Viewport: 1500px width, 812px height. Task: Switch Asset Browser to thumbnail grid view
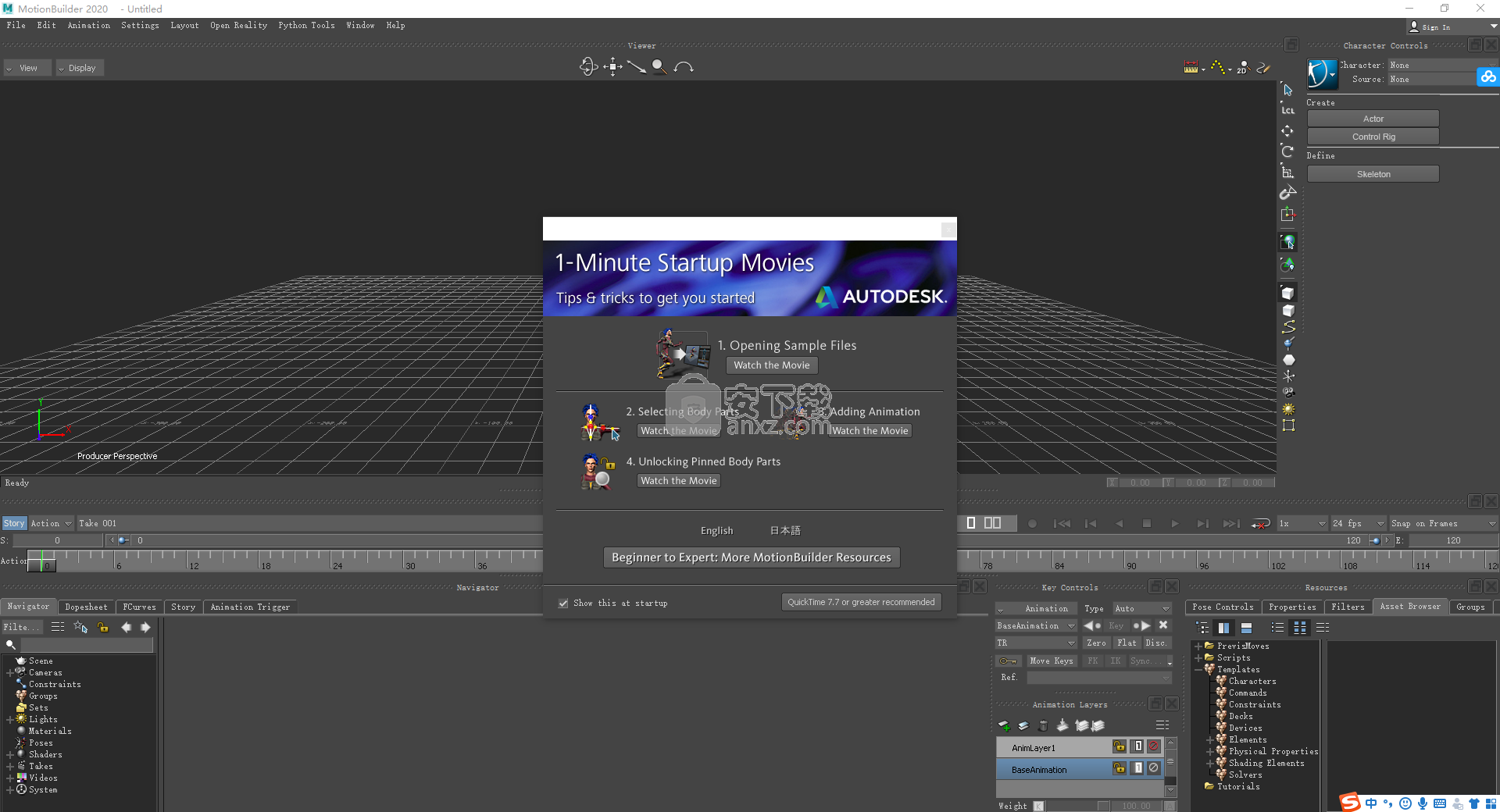coord(1300,628)
